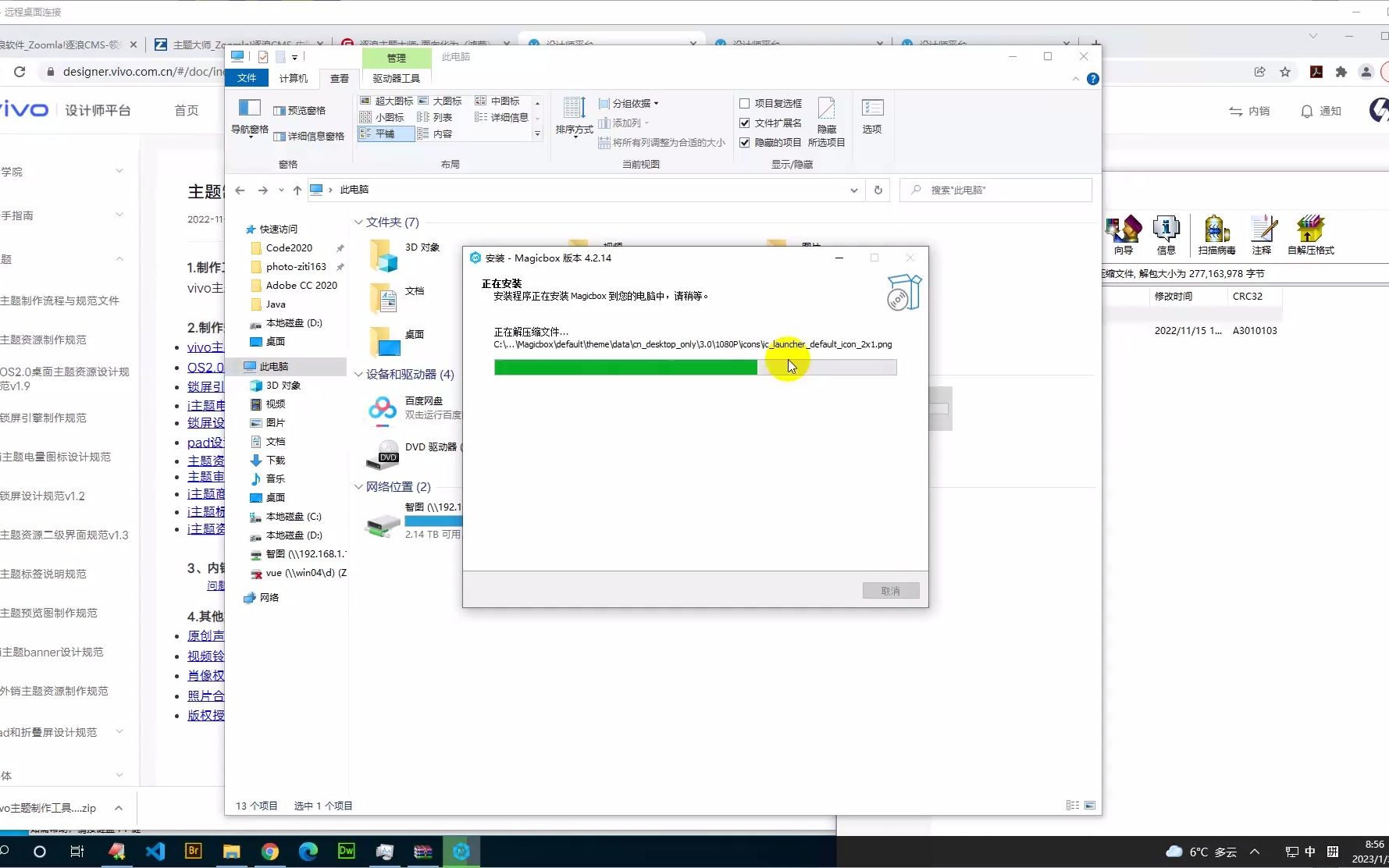This screenshot has width=1389, height=868.
Task: Click the 通知 notification link on vivo site
Action: (x=1321, y=111)
